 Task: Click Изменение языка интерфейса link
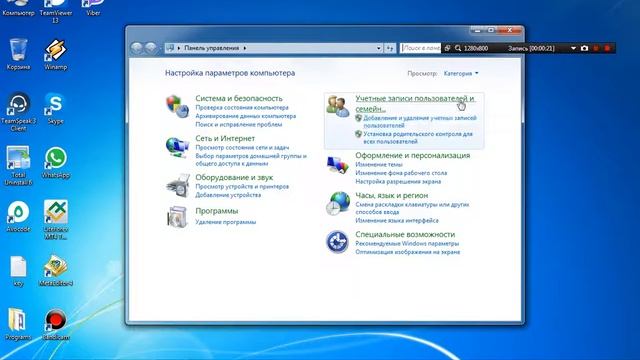[x=397, y=220]
